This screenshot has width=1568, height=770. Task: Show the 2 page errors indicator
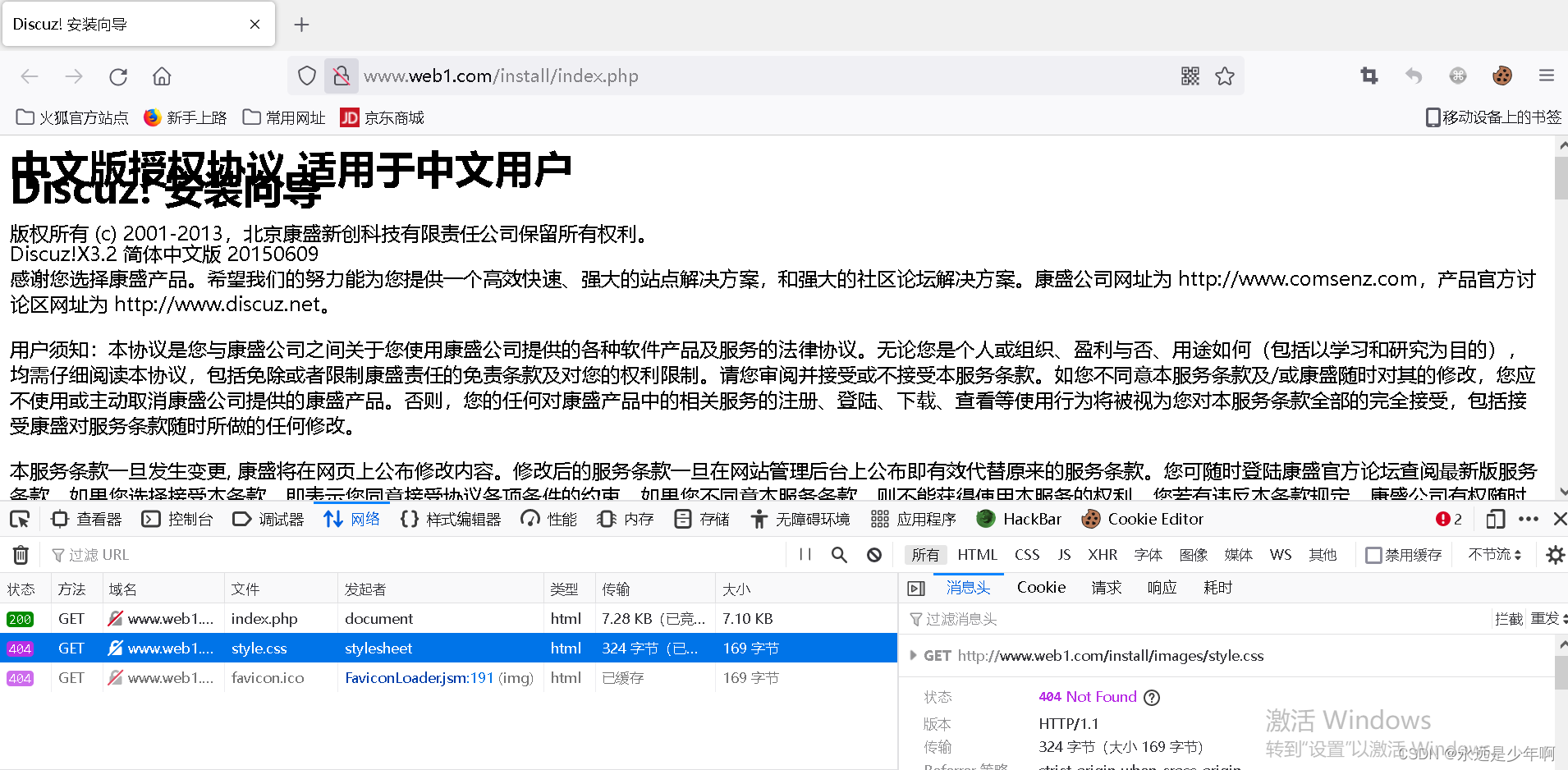(x=1449, y=519)
